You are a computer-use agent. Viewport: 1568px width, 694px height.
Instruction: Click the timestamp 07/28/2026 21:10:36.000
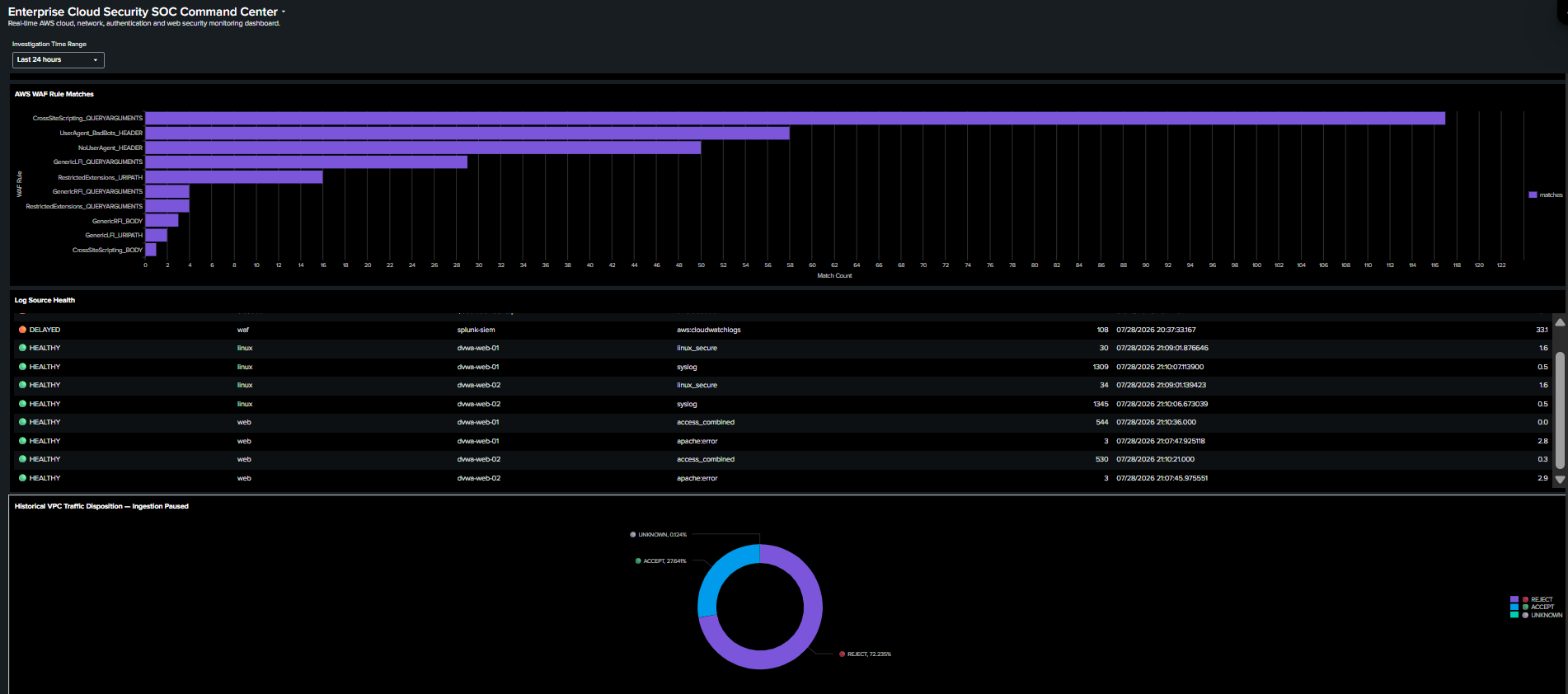click(x=1156, y=422)
